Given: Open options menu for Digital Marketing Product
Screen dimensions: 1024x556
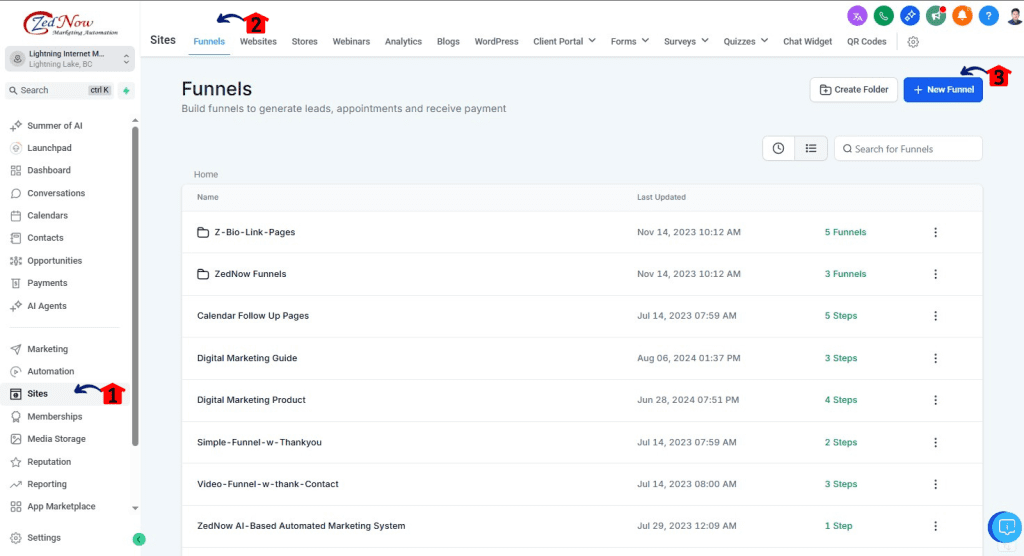Looking at the screenshot, I should [x=935, y=400].
